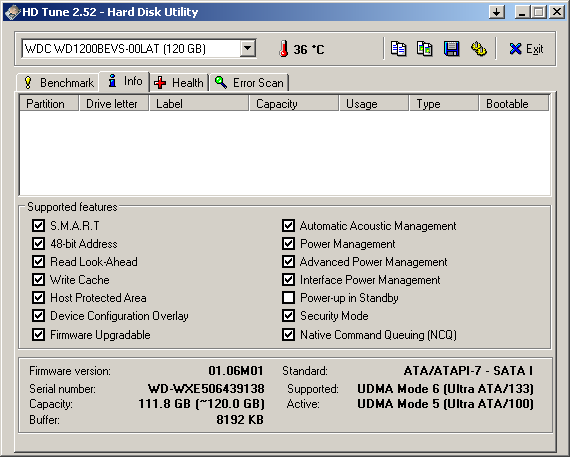Click the HD Tune title bar icon
The width and height of the screenshot is (570, 457).
pos(12,12)
